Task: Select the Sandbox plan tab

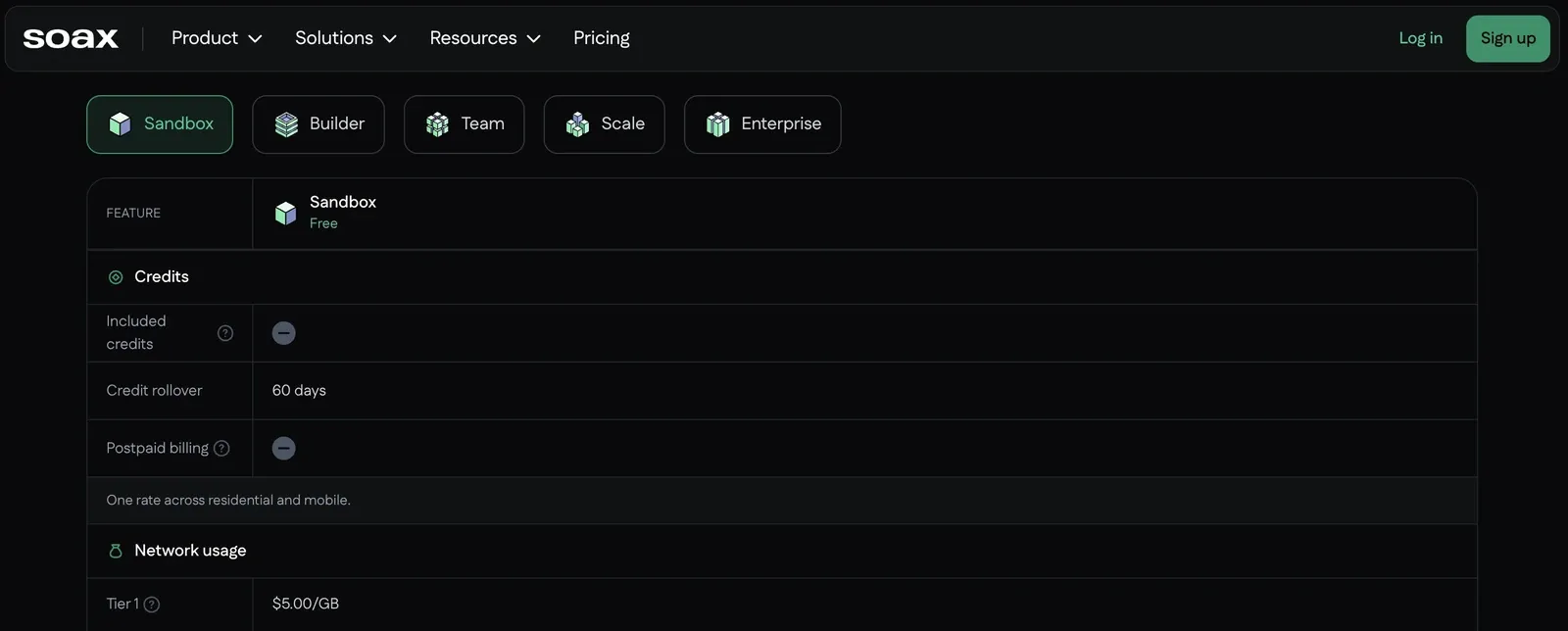Action: click(160, 124)
